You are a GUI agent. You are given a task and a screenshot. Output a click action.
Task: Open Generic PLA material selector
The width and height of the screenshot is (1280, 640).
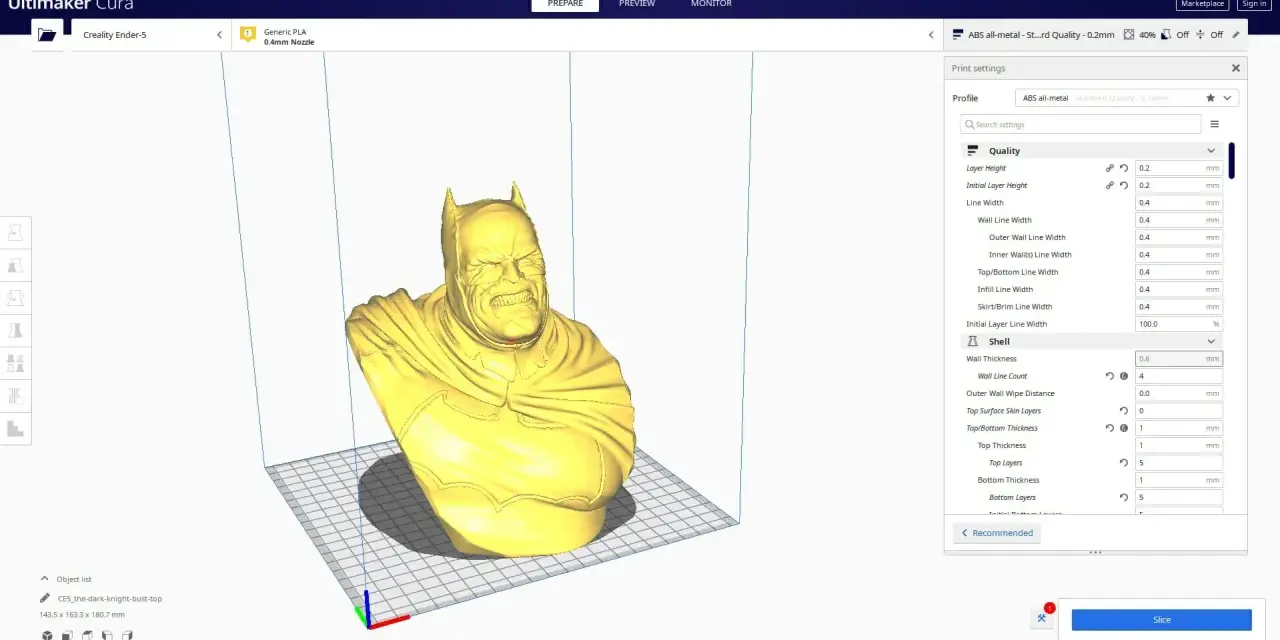click(587, 35)
